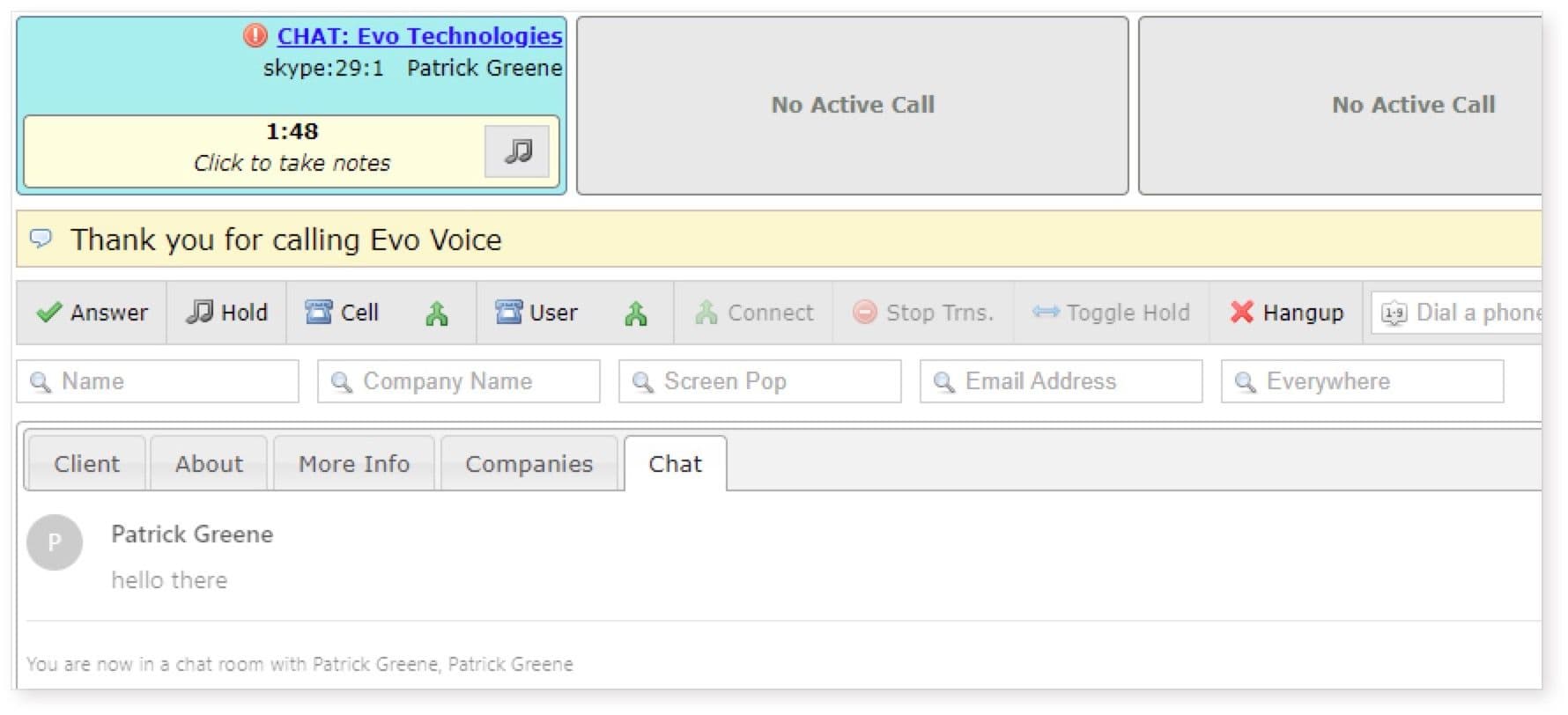
Task: Click the telephone icon on Cell
Action: (319, 313)
